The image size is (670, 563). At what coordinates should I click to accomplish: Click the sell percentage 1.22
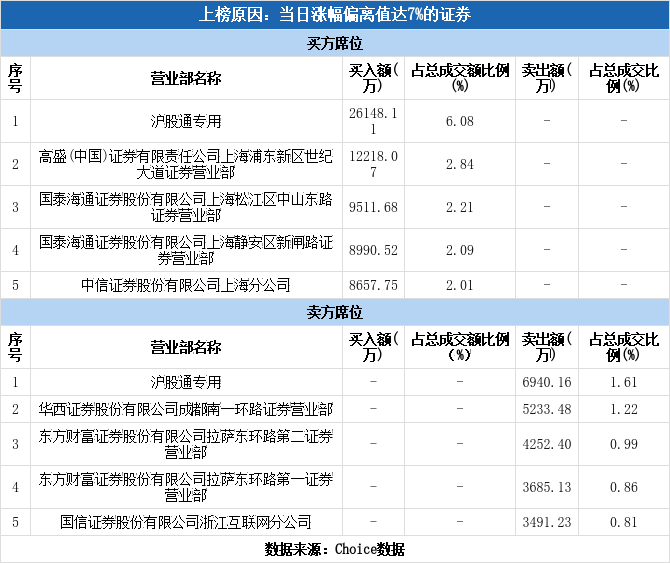click(x=623, y=409)
